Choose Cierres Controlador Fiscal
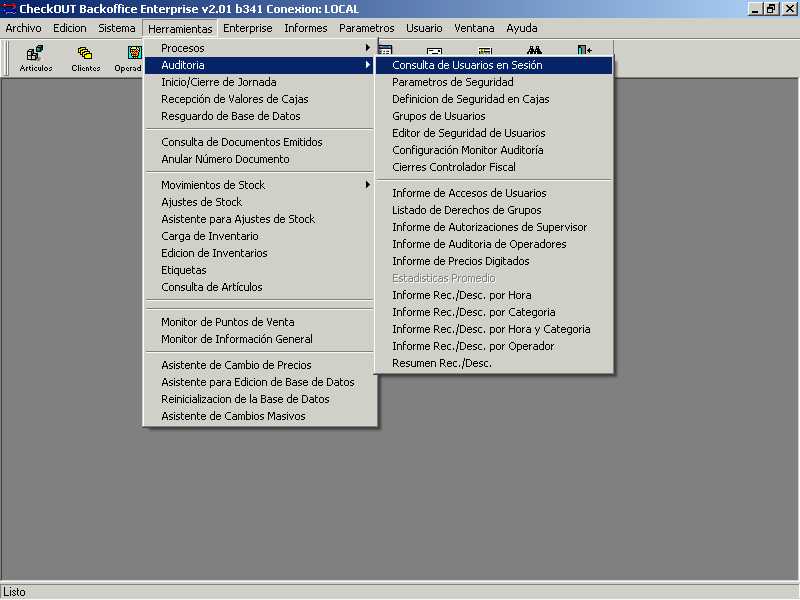The image size is (800, 600). click(x=494, y=167)
